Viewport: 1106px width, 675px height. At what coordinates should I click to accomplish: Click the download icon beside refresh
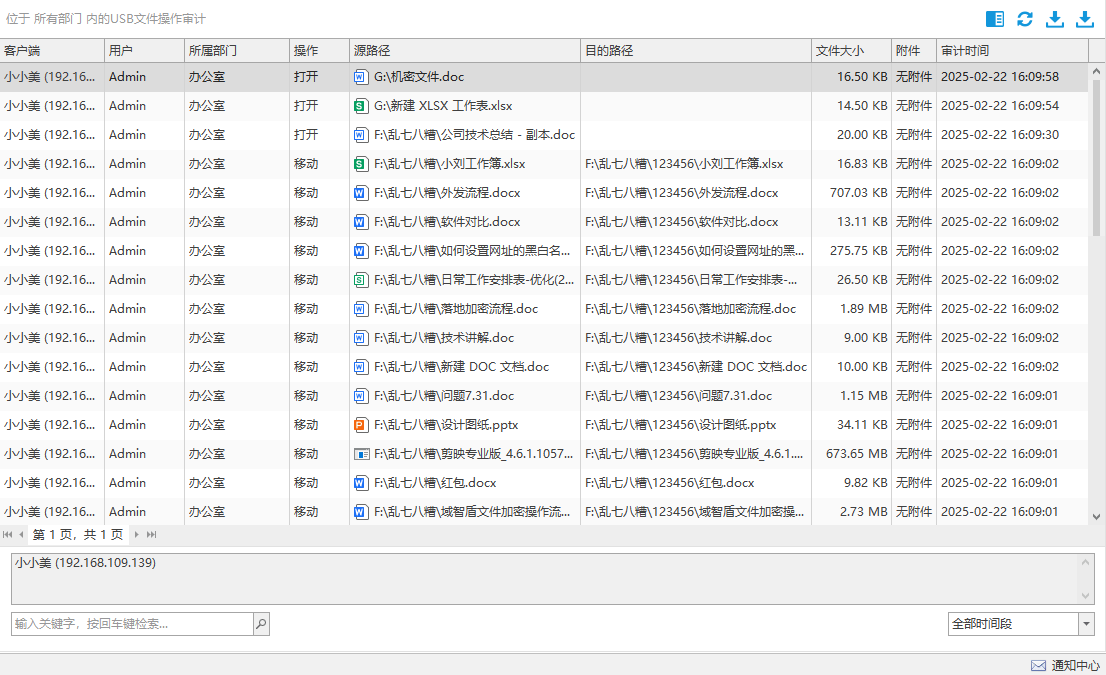[1055, 19]
